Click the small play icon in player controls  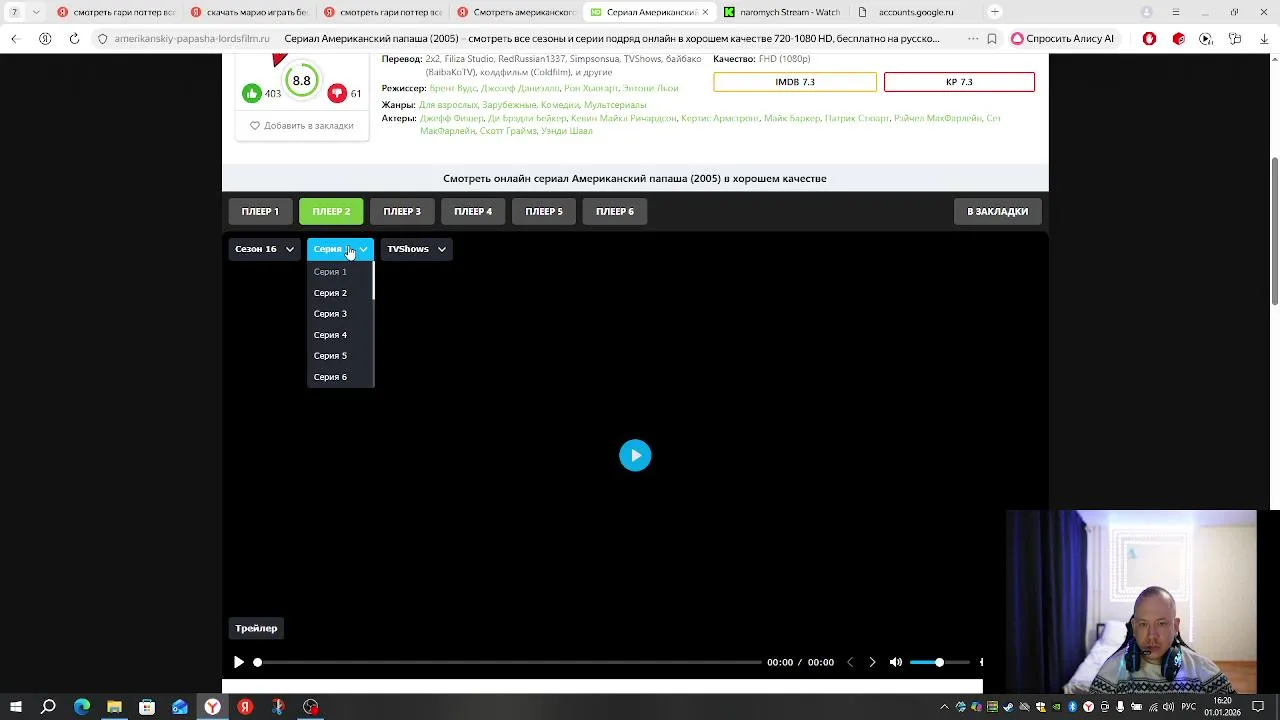[238, 662]
